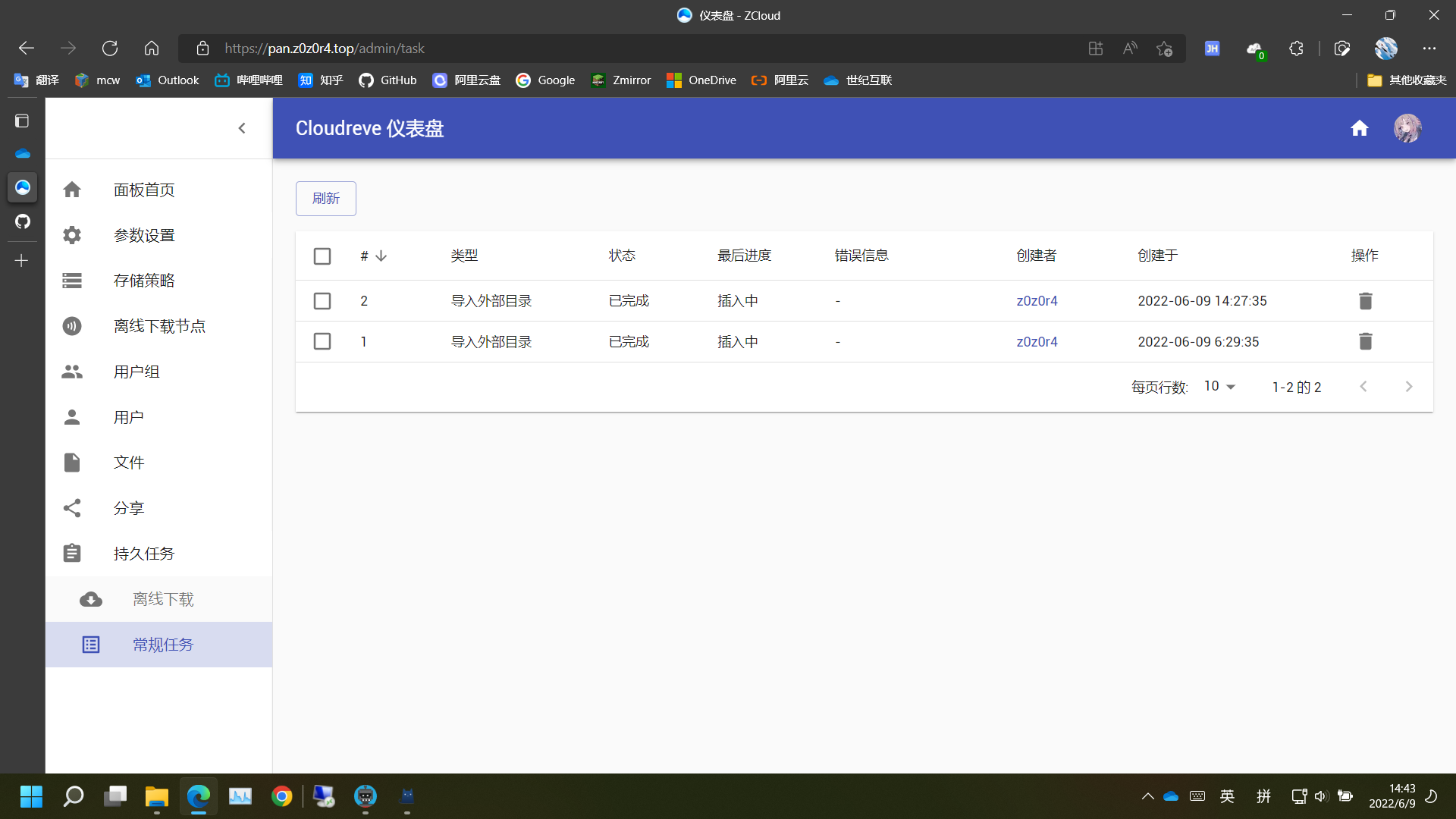Check the checkbox for task row 1
The image size is (1456, 819).
pos(322,341)
